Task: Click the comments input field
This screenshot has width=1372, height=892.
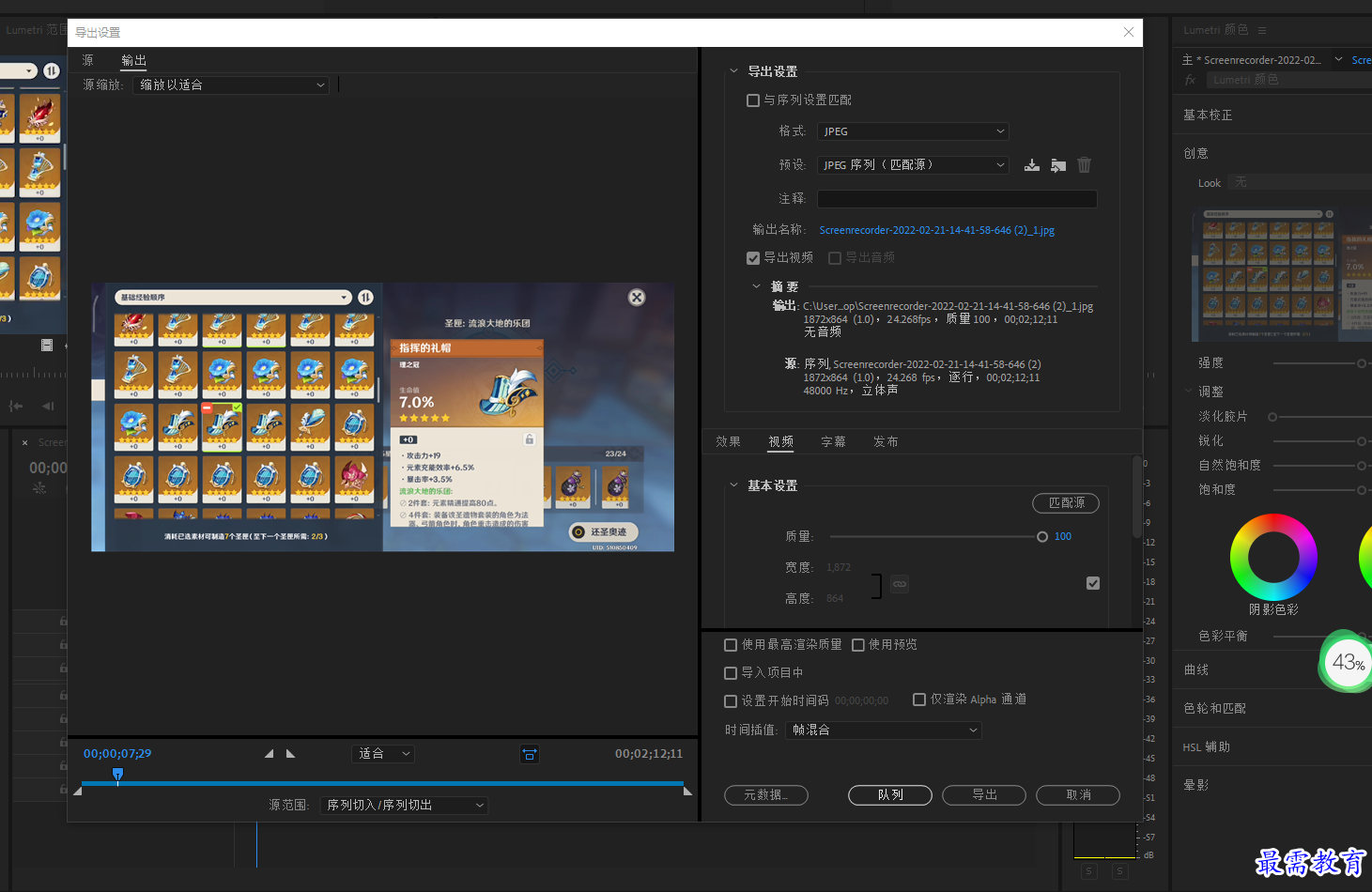Action: (957, 199)
